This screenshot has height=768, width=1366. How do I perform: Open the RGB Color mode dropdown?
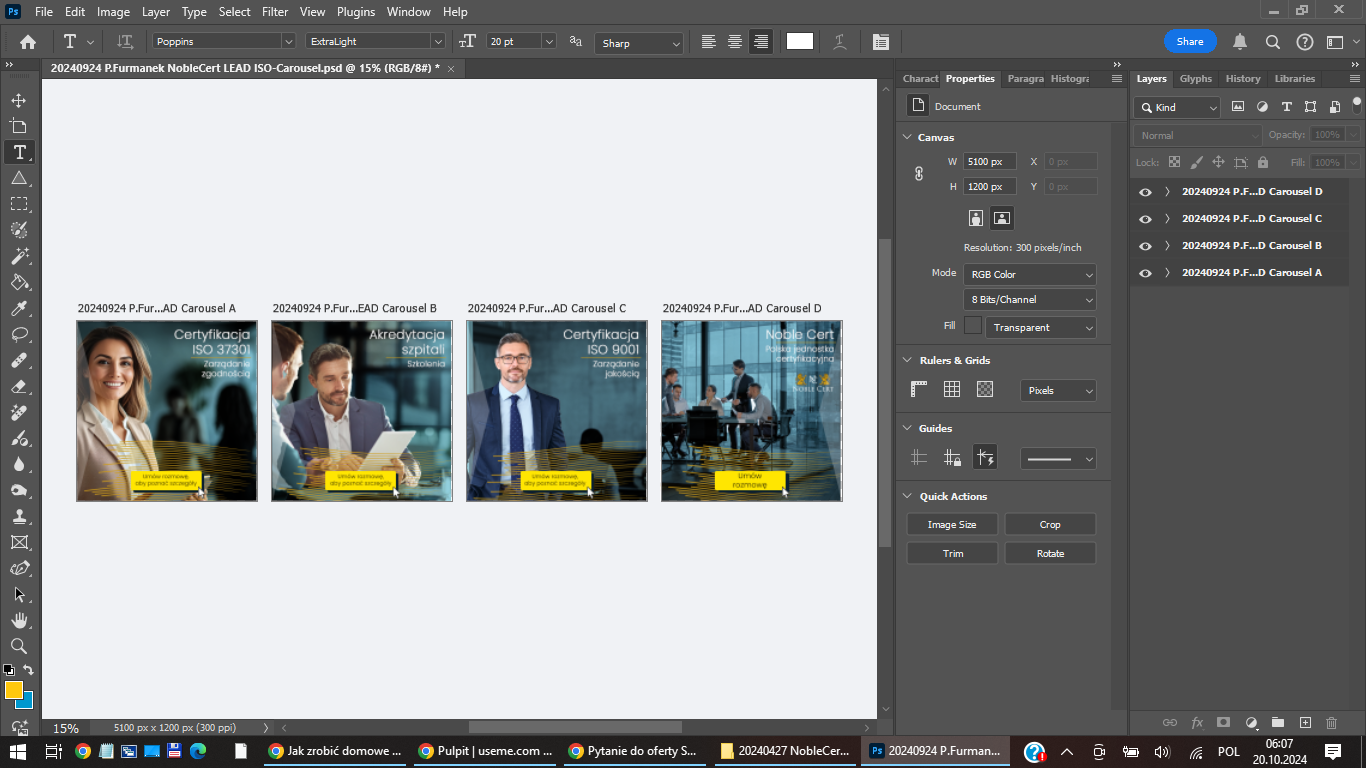pyautogui.click(x=1029, y=275)
